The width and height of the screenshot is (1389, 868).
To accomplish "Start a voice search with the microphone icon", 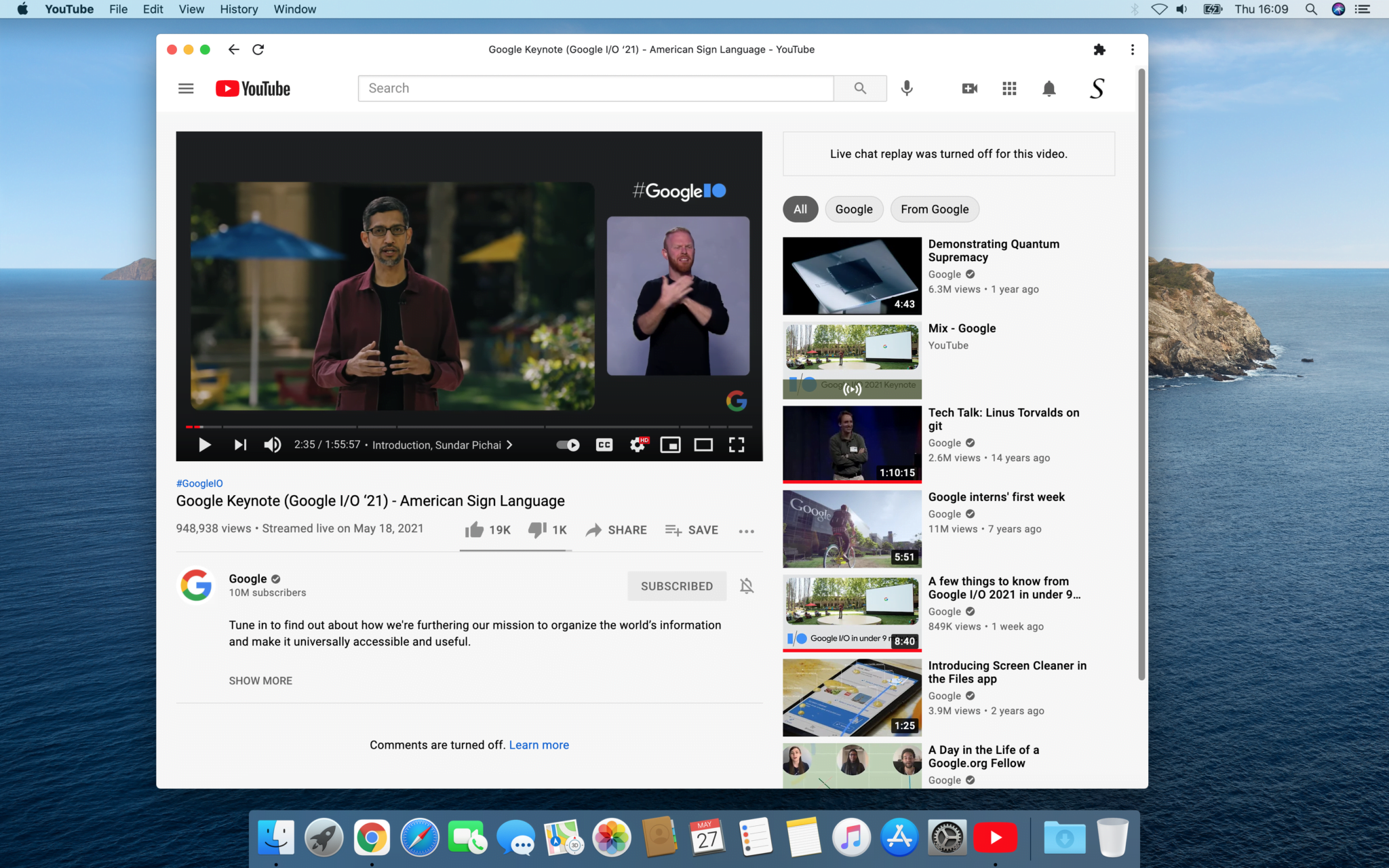I will point(907,88).
